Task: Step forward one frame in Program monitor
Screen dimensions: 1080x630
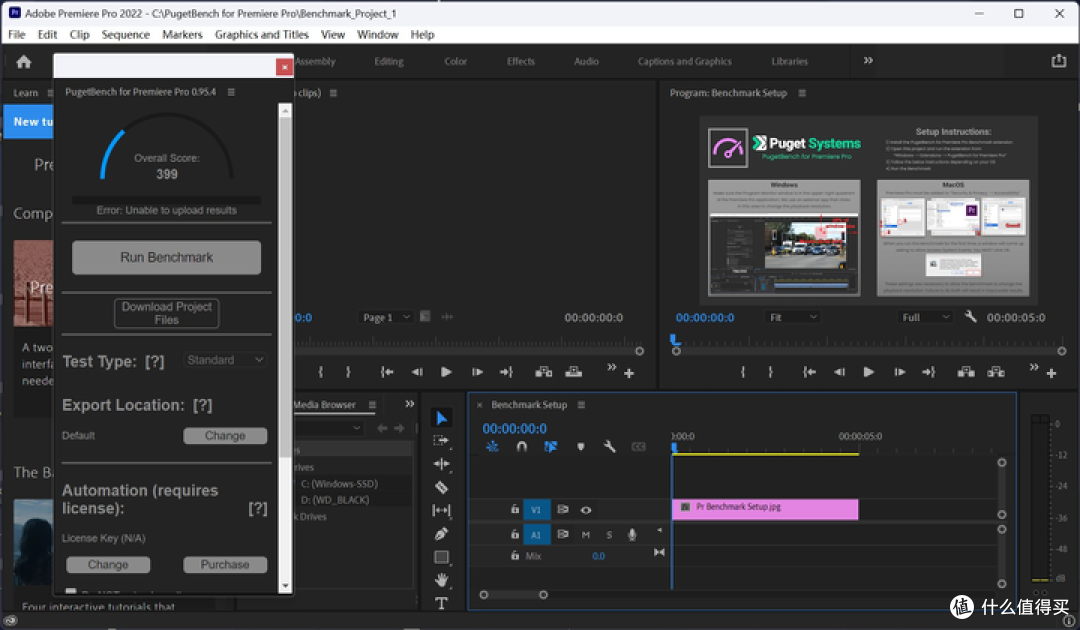Action: pyautogui.click(x=899, y=372)
